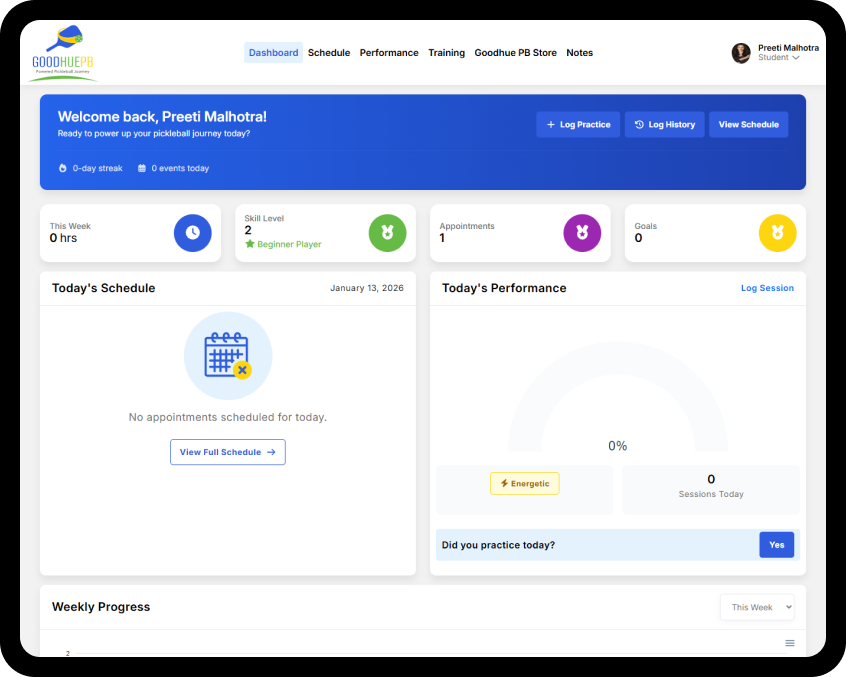Viewport: 846px width, 677px height.
Task: Click the calendar icon in Today's Schedule
Action: click(227, 356)
